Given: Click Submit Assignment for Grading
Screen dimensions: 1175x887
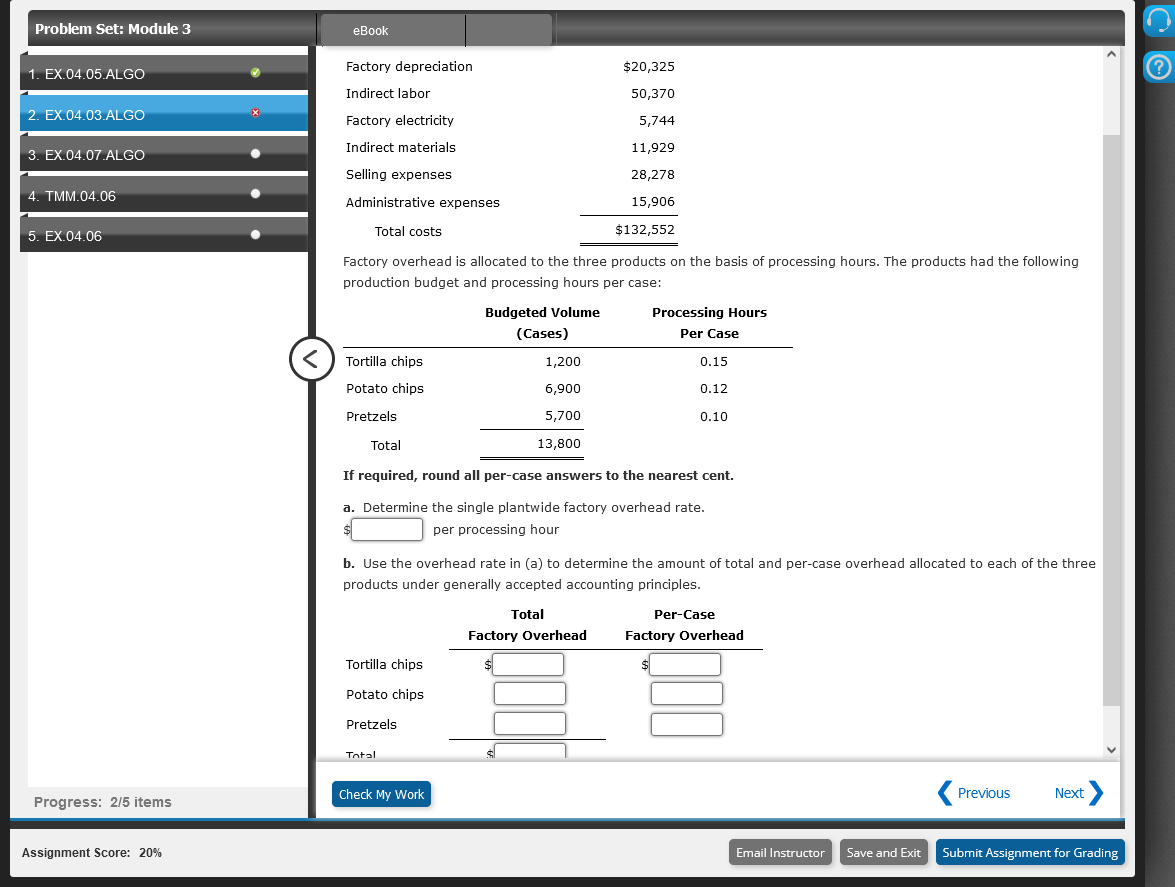Looking at the screenshot, I should (1030, 853).
